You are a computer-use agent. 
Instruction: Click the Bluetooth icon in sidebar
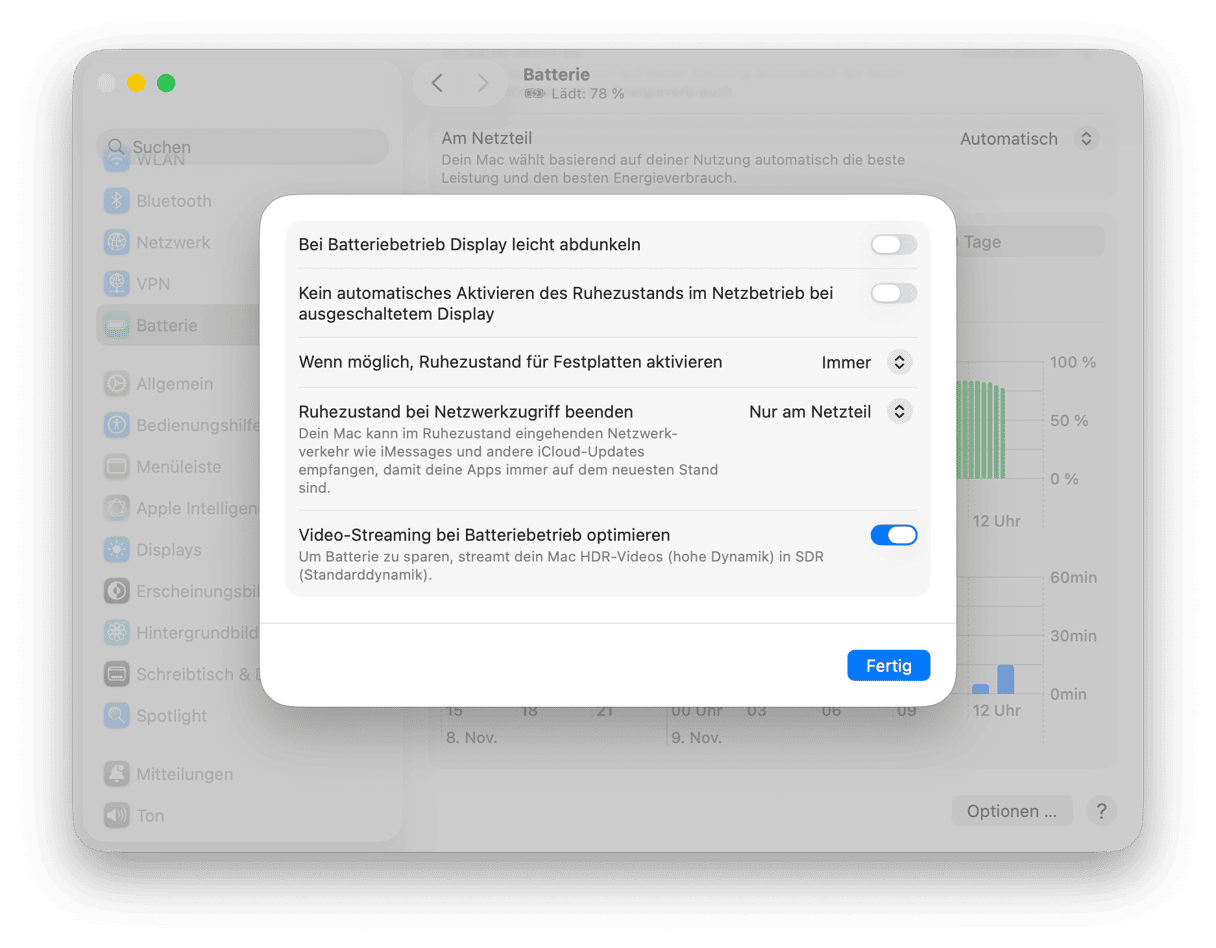tap(117, 201)
